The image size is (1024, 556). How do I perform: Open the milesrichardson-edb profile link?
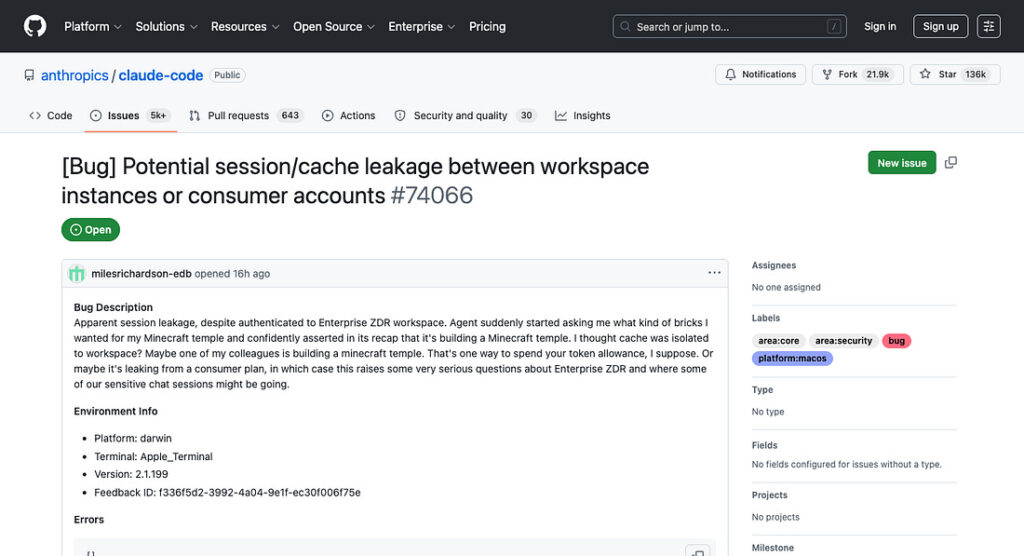coord(141,274)
